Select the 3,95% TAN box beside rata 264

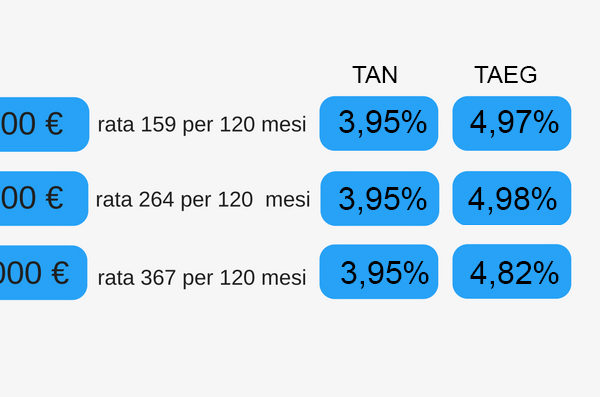click(380, 198)
